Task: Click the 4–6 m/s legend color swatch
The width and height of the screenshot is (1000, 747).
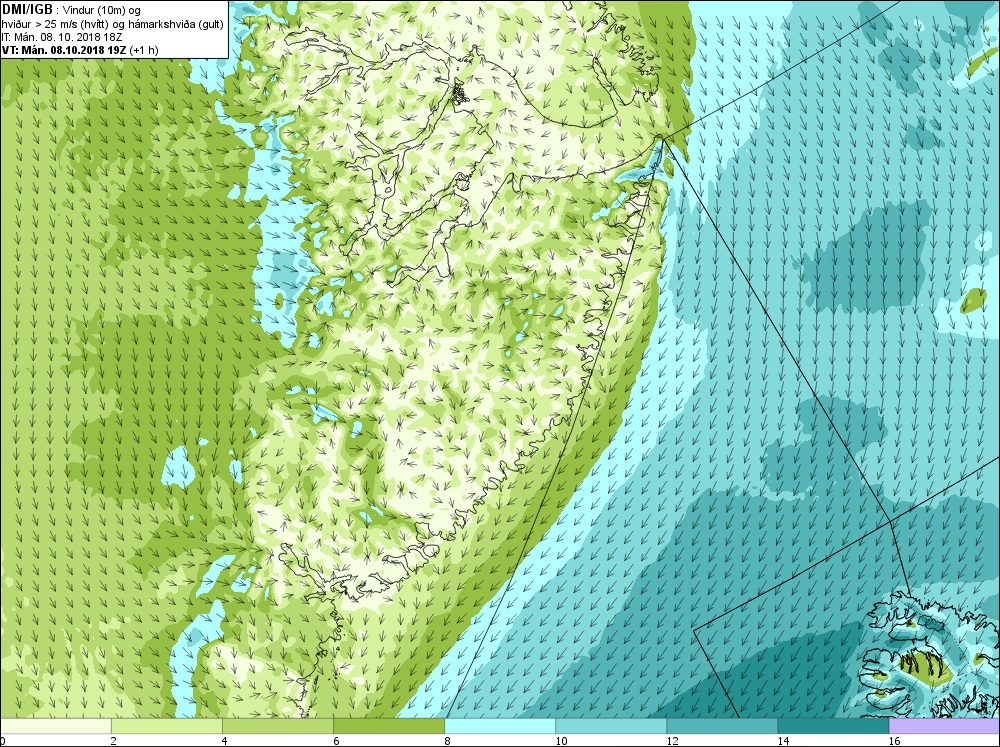Action: coord(278,726)
